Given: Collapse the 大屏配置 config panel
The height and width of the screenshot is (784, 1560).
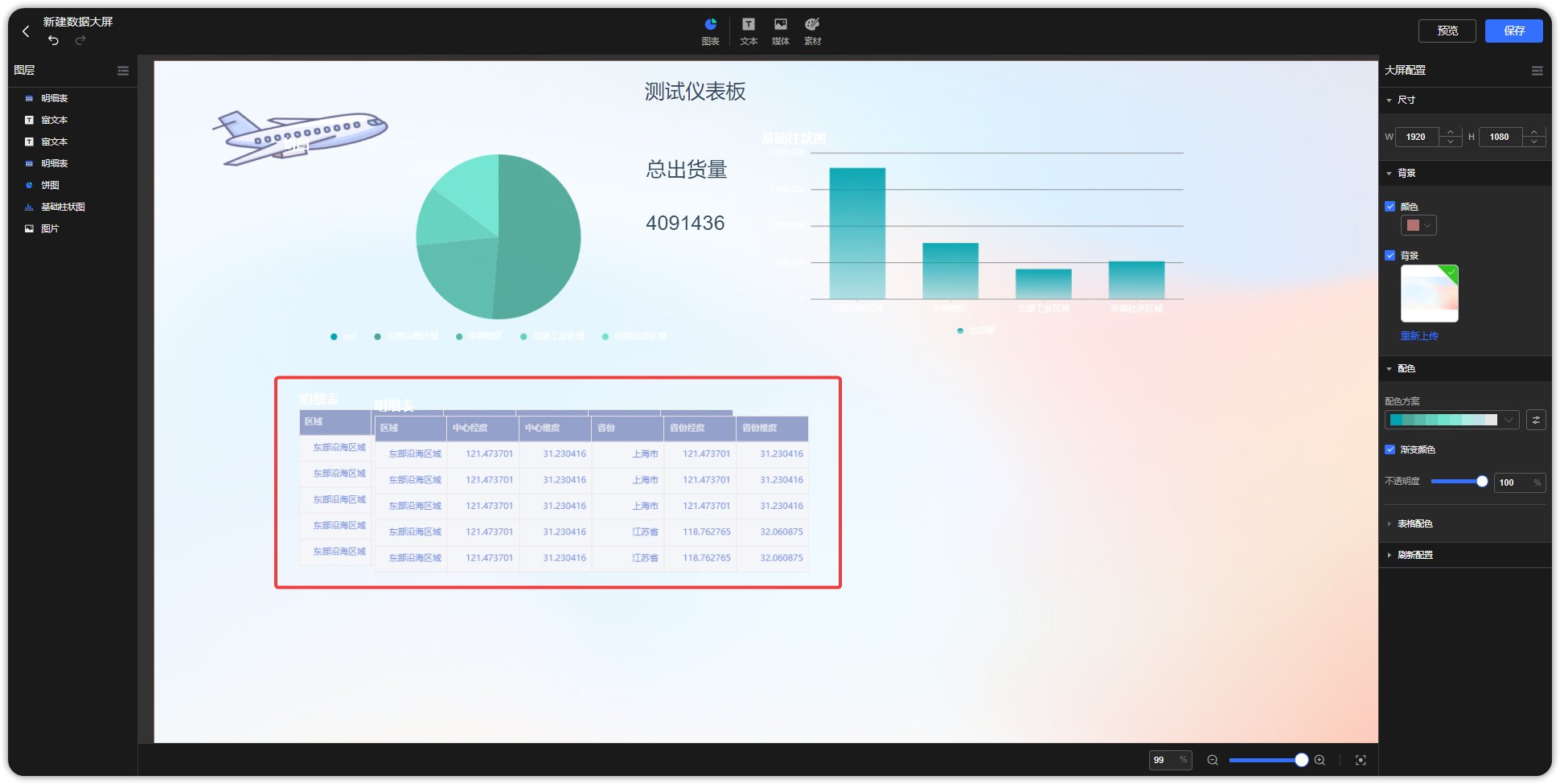Looking at the screenshot, I should pos(1537,71).
